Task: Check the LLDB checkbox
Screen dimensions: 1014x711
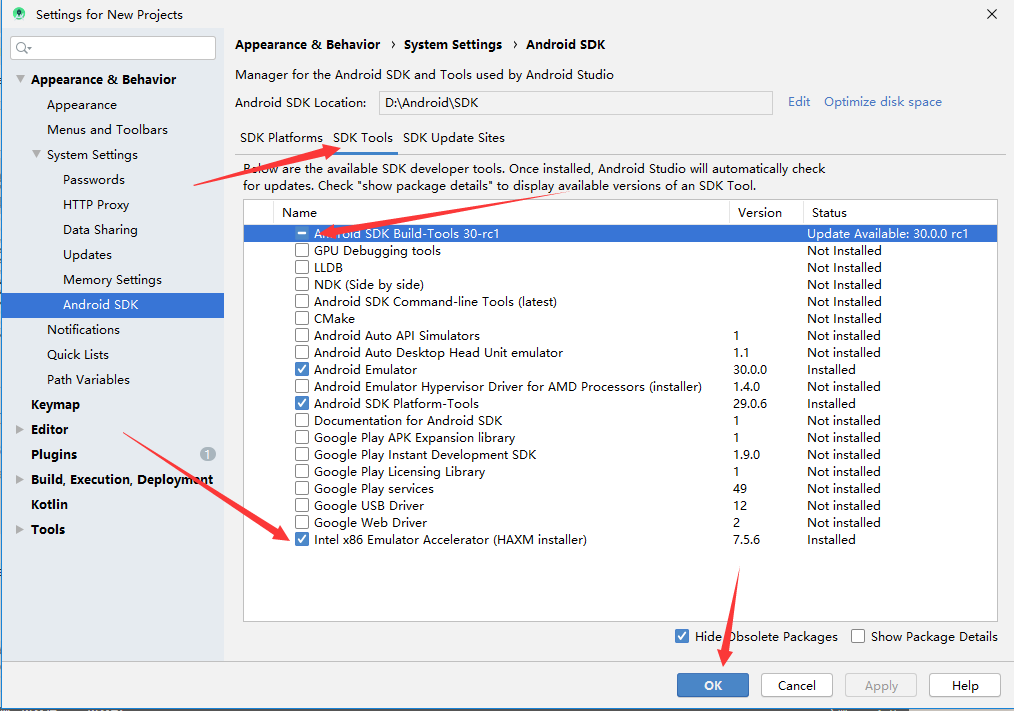Action: (x=302, y=267)
